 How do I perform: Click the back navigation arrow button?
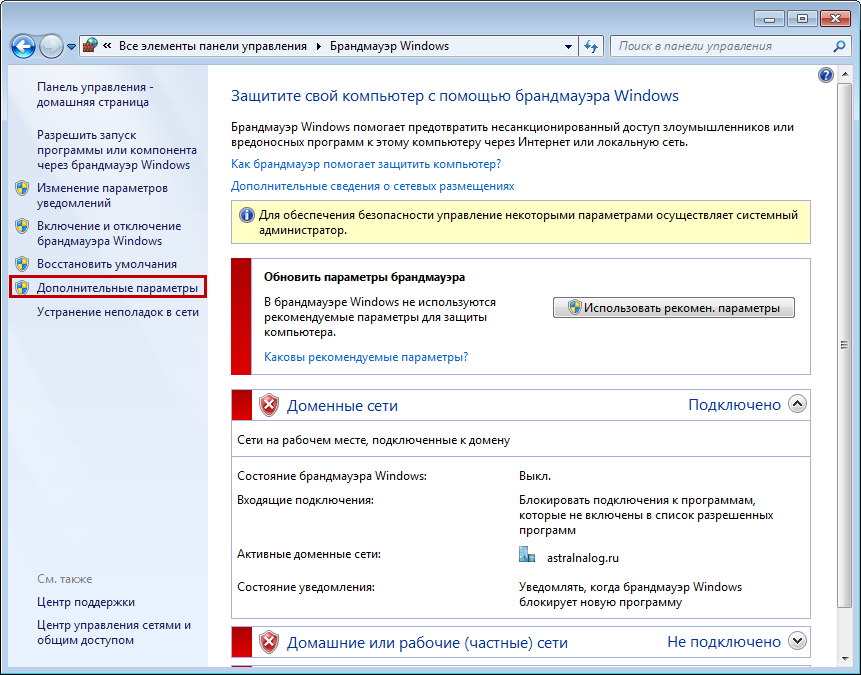tap(23, 46)
